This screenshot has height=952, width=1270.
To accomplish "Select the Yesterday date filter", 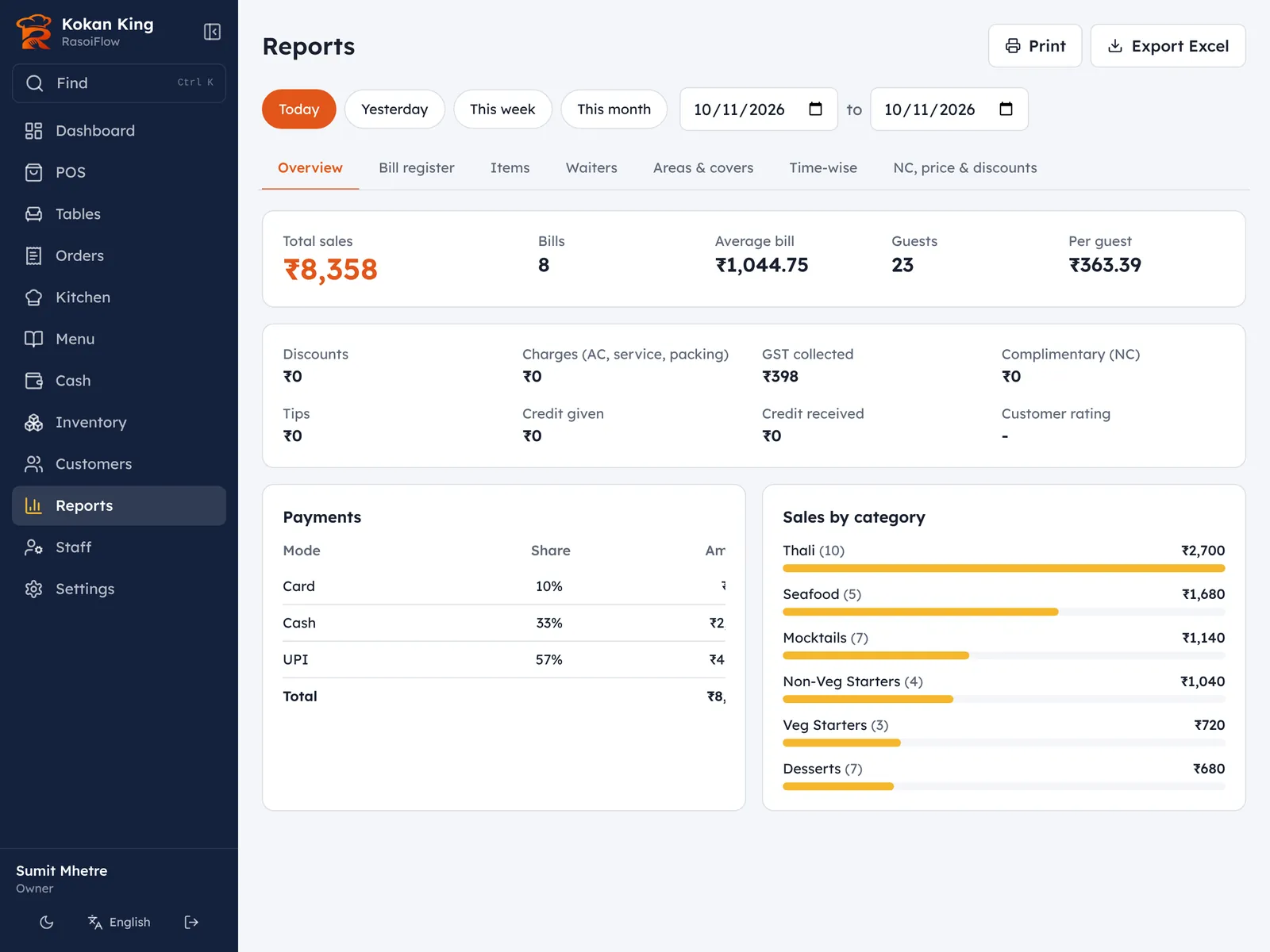I will pyautogui.click(x=394, y=109).
